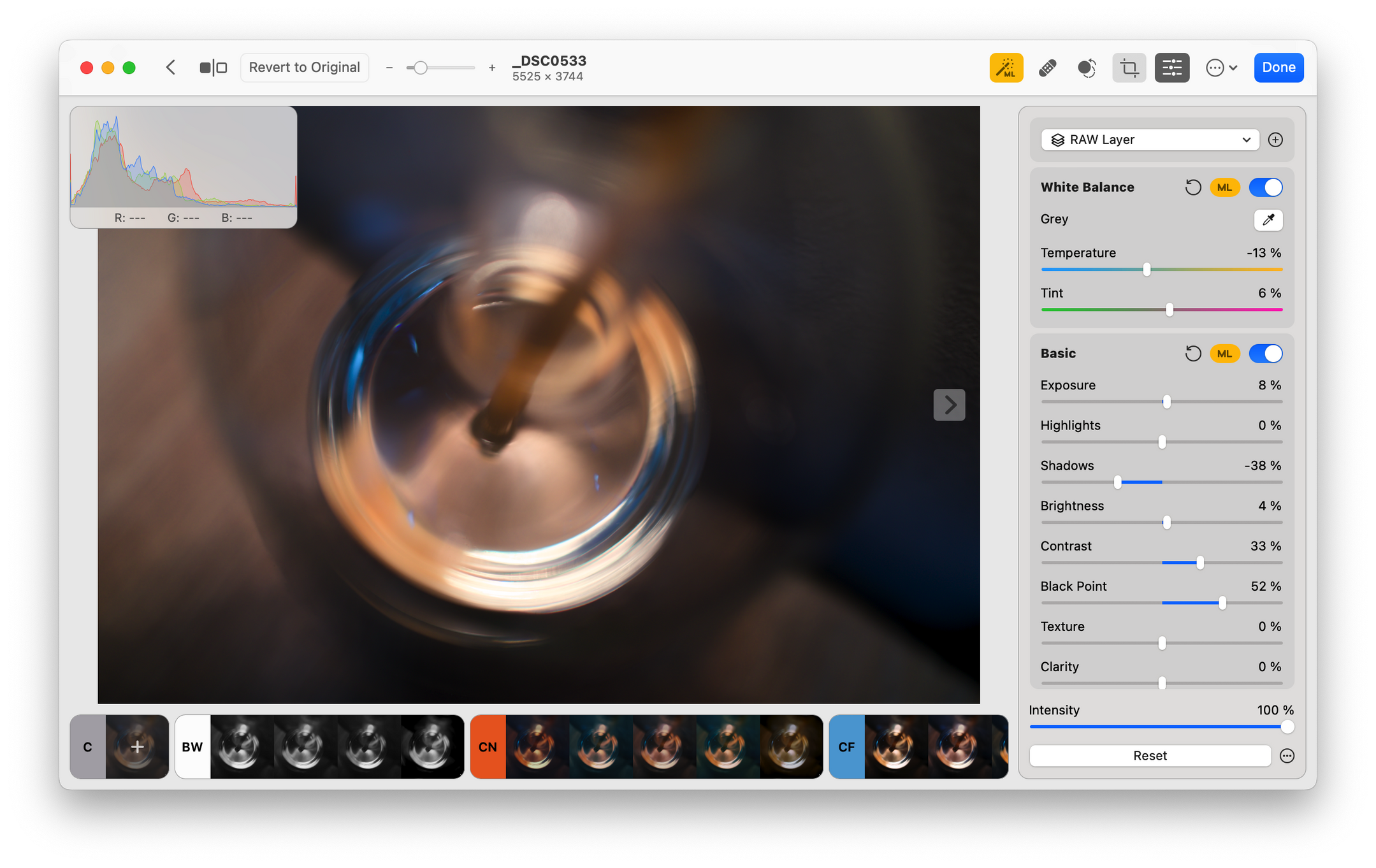
Task: Click the ML Enhance magic wand icon
Action: pyautogui.click(x=1006, y=68)
